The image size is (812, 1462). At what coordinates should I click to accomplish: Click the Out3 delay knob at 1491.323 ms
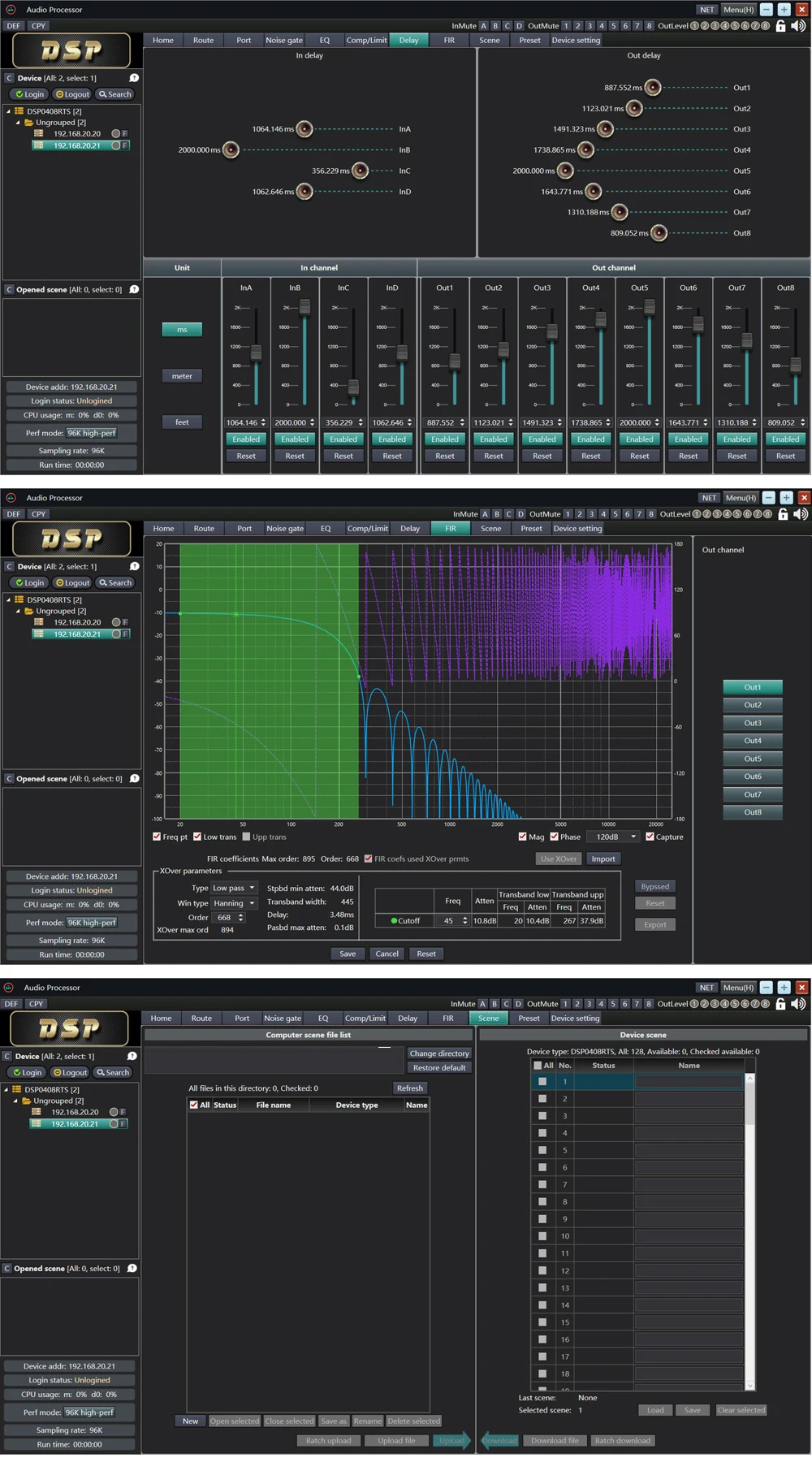pyautogui.click(x=605, y=129)
